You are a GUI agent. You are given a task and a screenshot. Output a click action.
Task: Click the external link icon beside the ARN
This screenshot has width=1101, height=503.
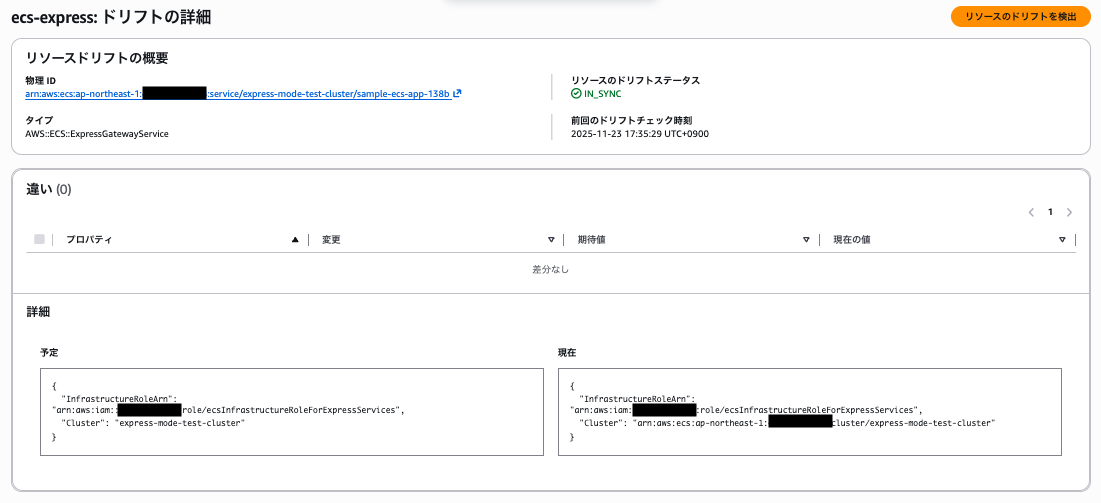coord(457,93)
